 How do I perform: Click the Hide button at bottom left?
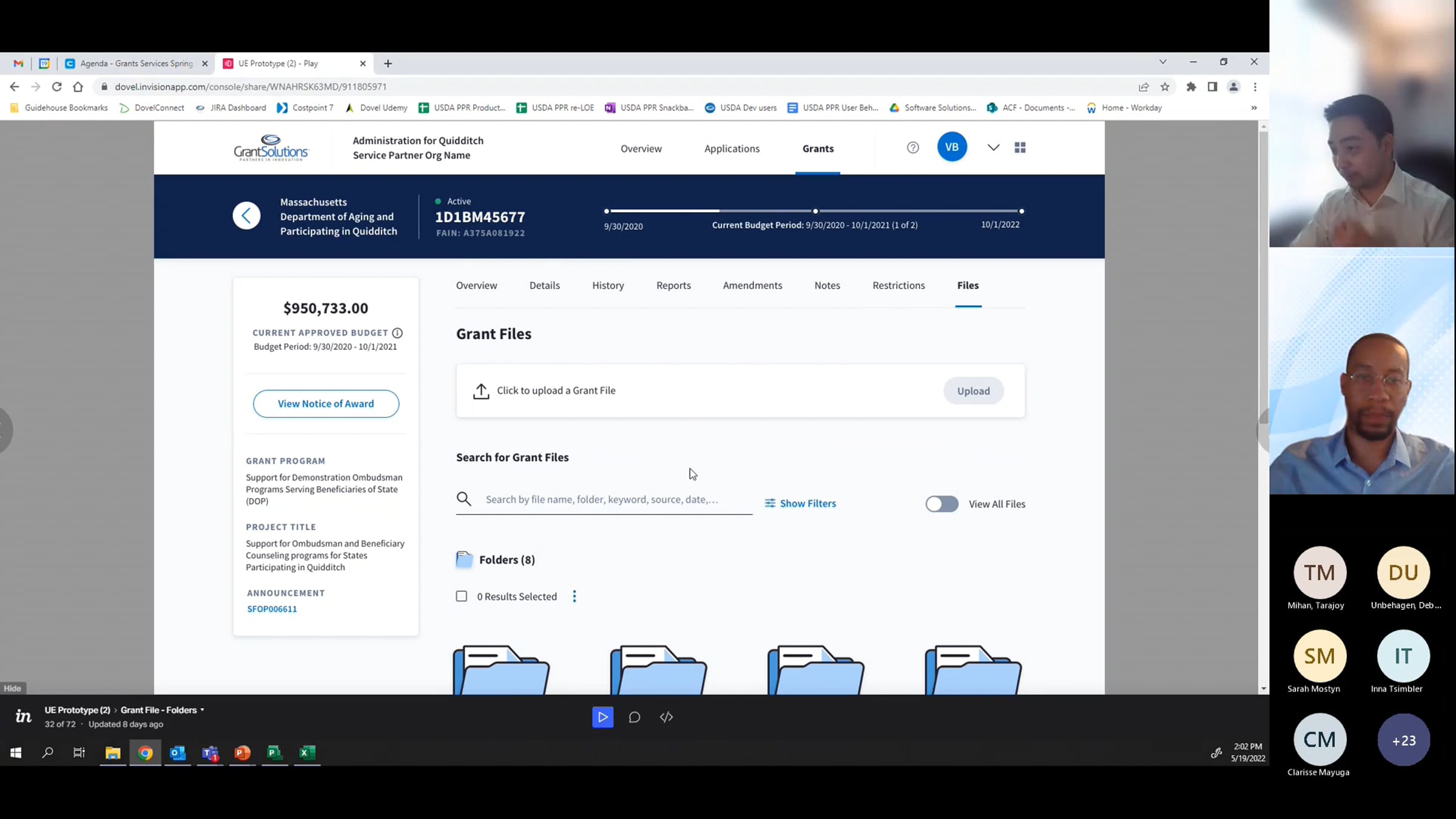(x=12, y=688)
